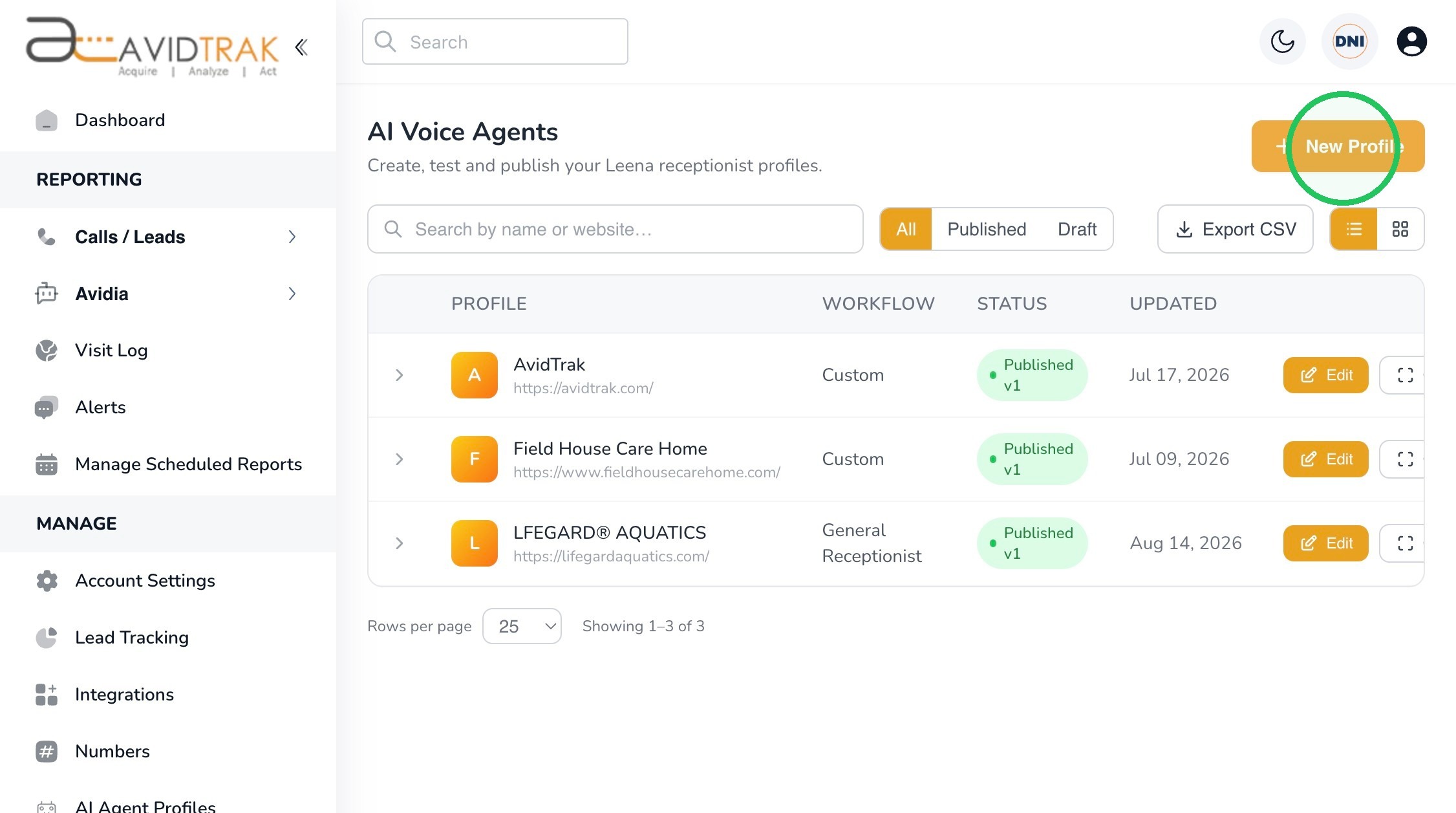The image size is (1456, 813).
Task: Open the DNI badge icon
Action: click(1349, 41)
